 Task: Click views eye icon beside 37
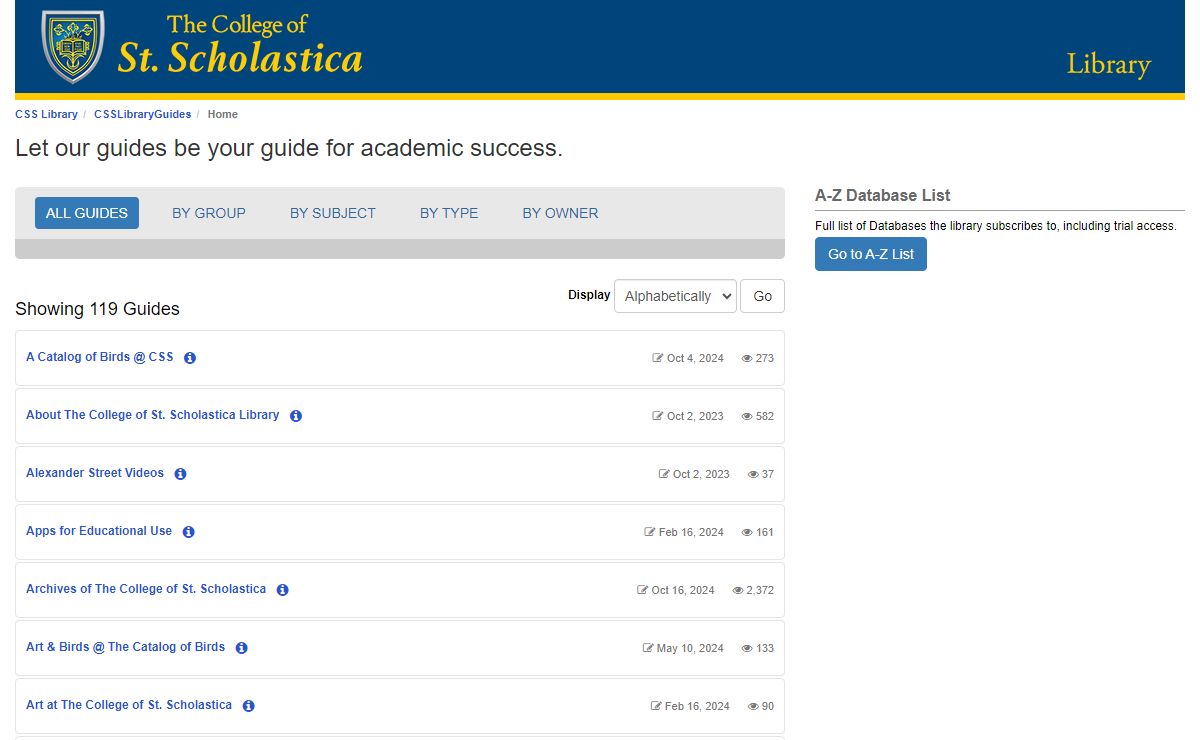(753, 474)
